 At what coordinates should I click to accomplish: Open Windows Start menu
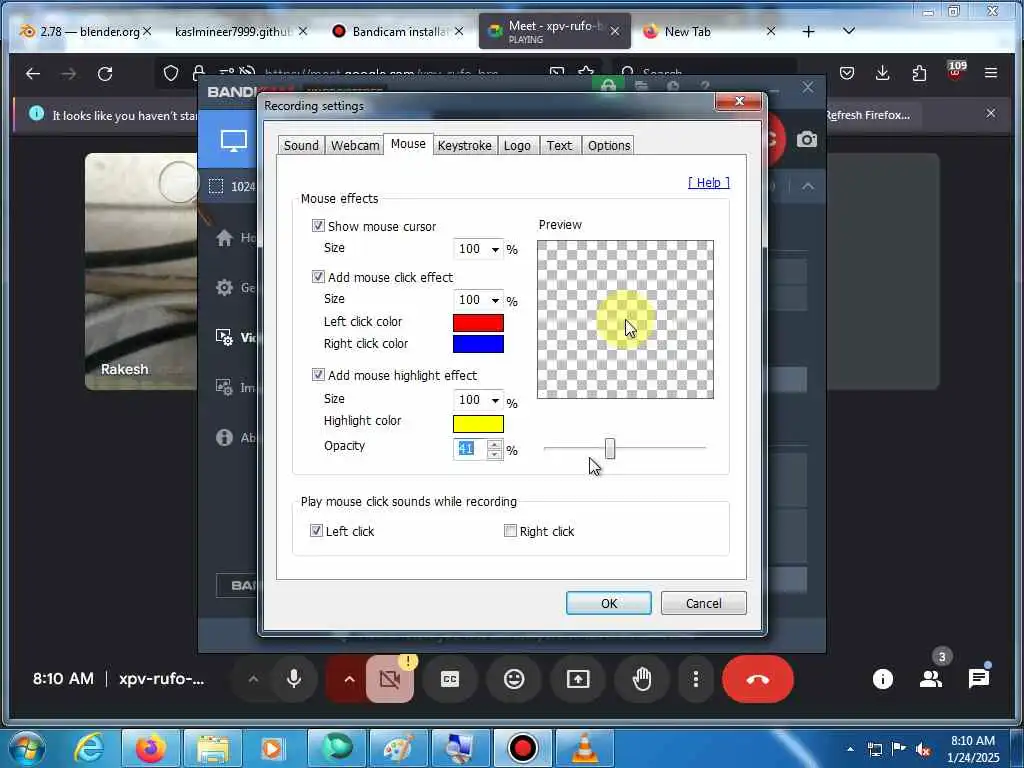[26, 748]
